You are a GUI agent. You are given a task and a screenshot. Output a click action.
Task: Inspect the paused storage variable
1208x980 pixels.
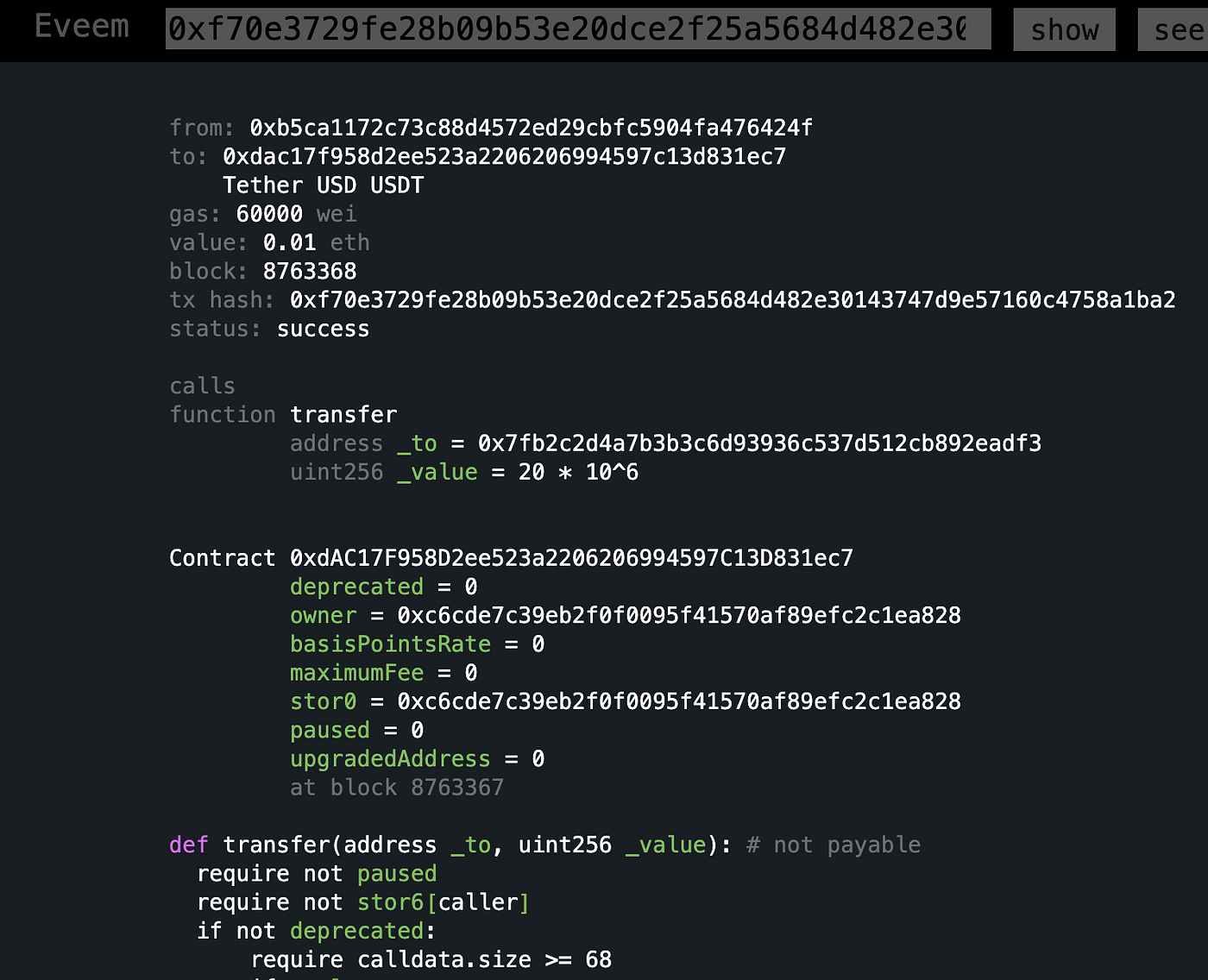coord(329,730)
